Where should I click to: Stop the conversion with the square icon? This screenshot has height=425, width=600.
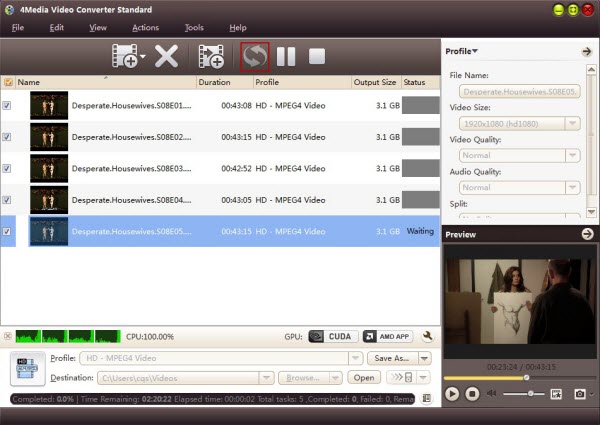[317, 57]
